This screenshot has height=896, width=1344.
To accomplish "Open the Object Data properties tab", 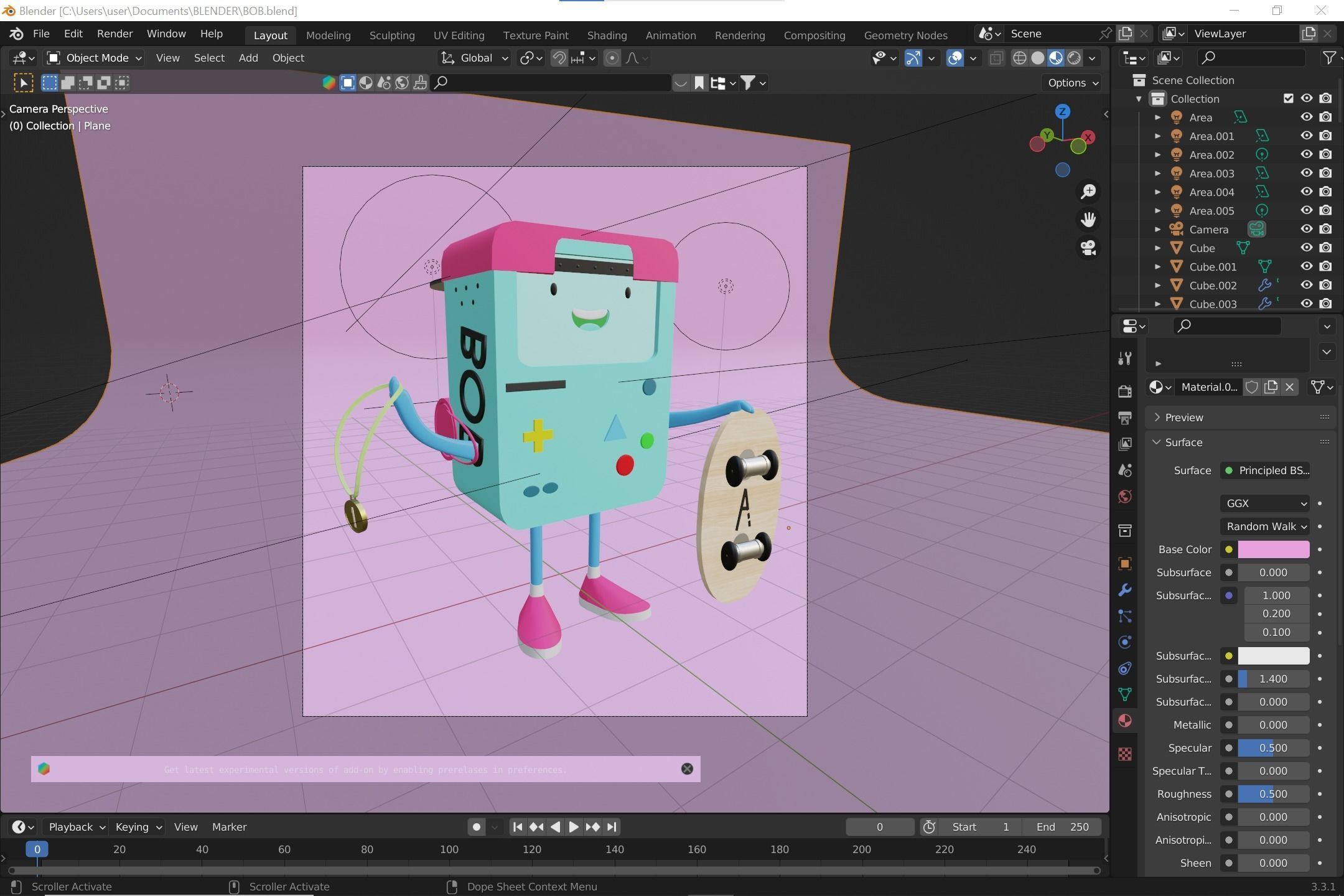I will coord(1124,694).
